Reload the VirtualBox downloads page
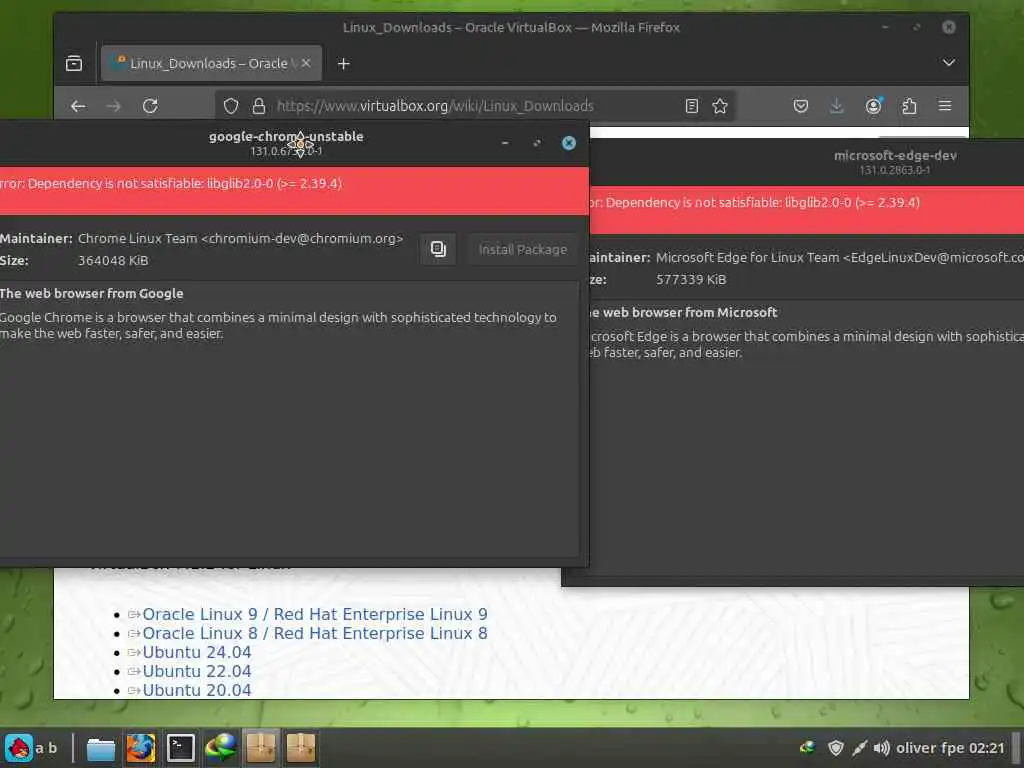 [150, 106]
